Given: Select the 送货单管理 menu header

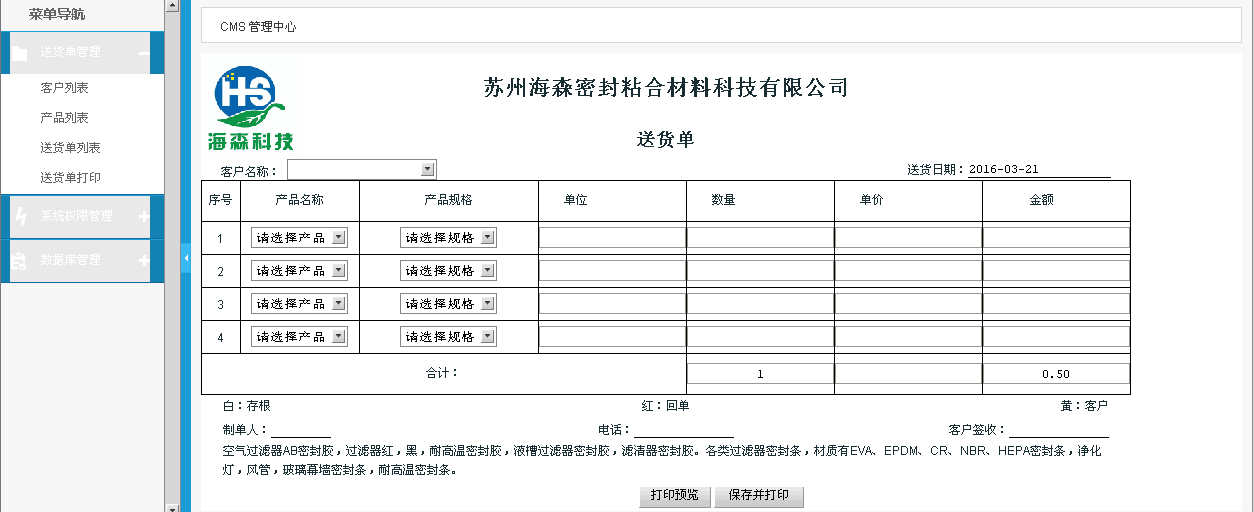Looking at the screenshot, I should (x=82, y=53).
